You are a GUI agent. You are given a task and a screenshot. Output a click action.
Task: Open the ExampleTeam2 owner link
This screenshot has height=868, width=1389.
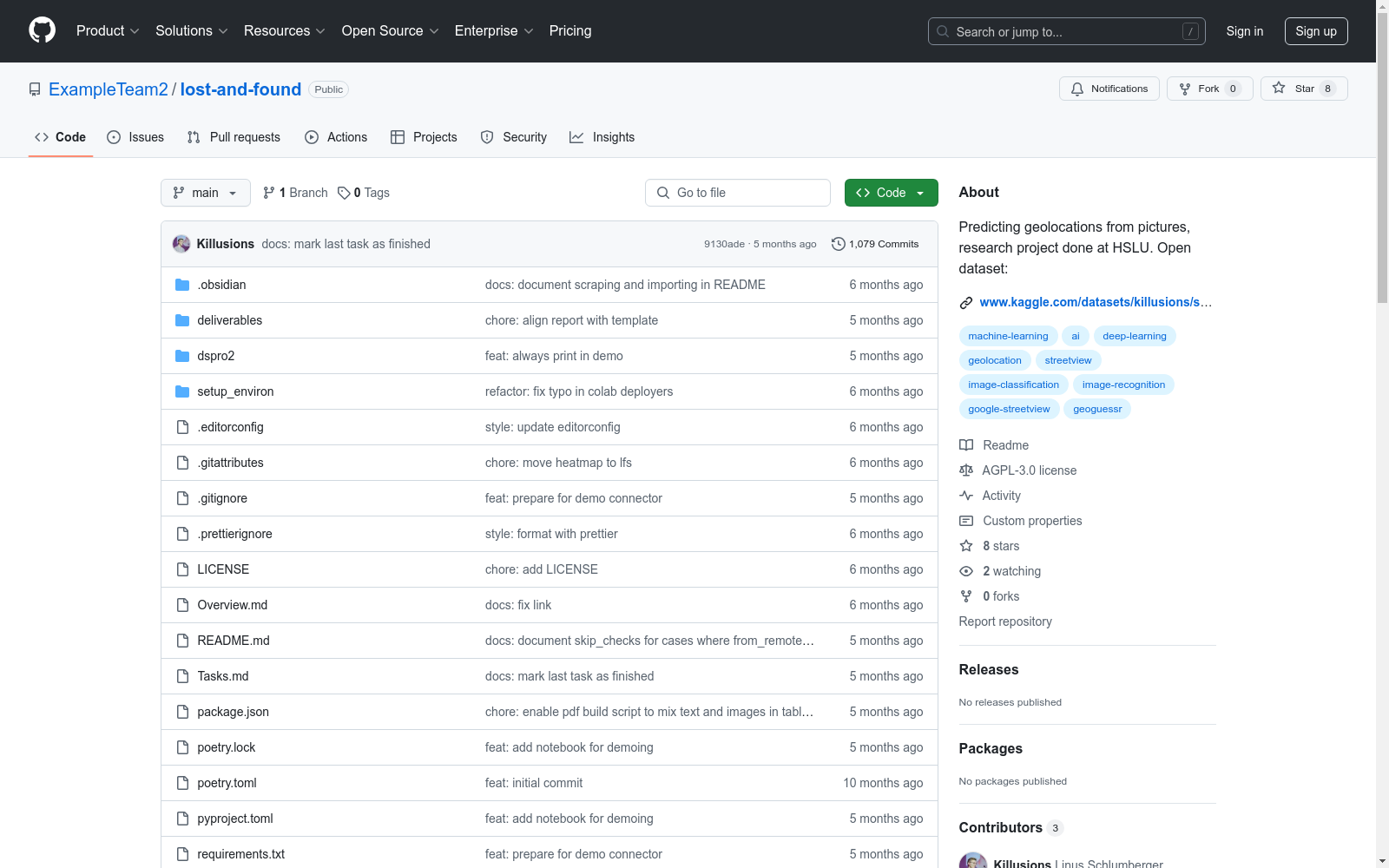109,89
